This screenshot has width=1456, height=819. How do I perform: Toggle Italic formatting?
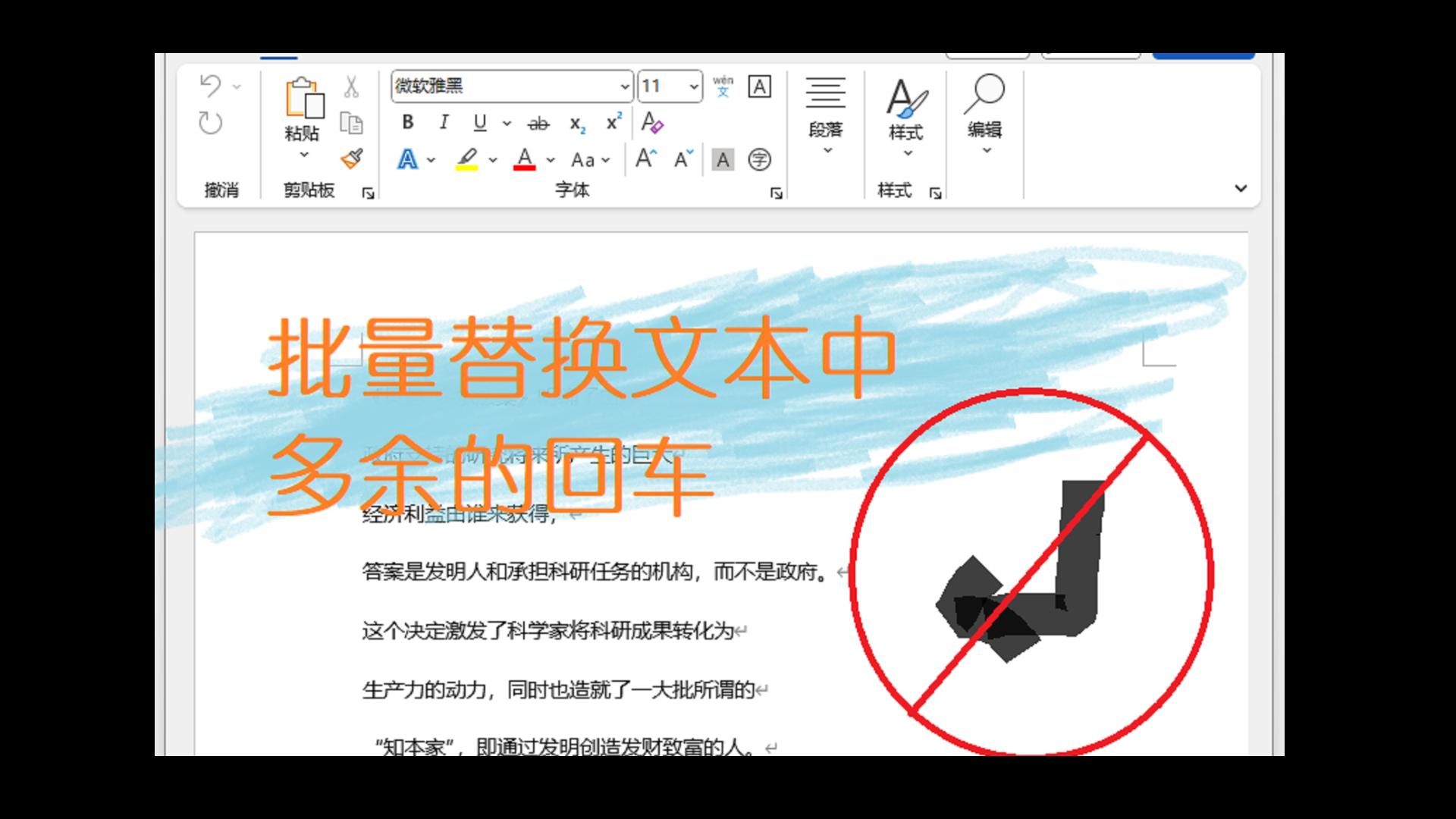click(444, 122)
